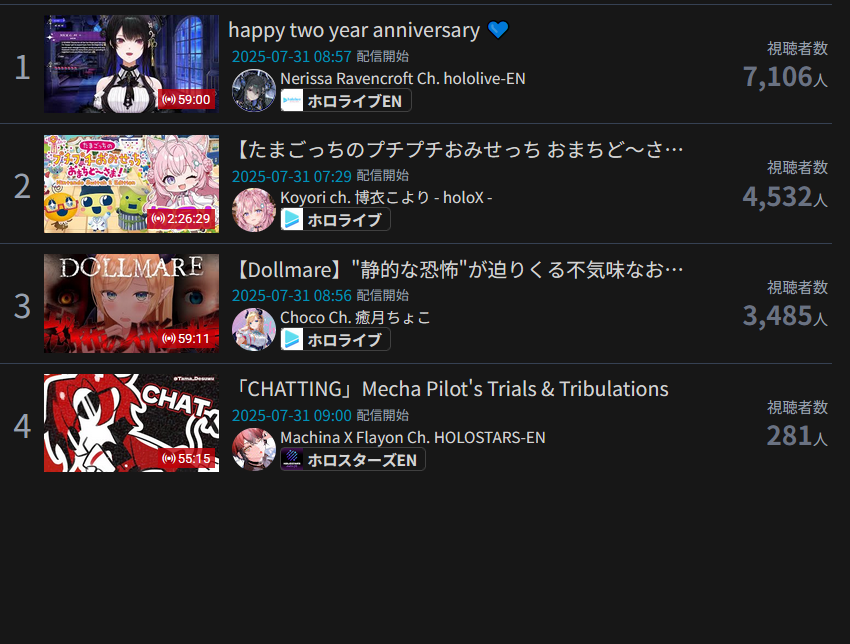
Task: Open the red CHAT stream thumbnail
Action: 132,423
